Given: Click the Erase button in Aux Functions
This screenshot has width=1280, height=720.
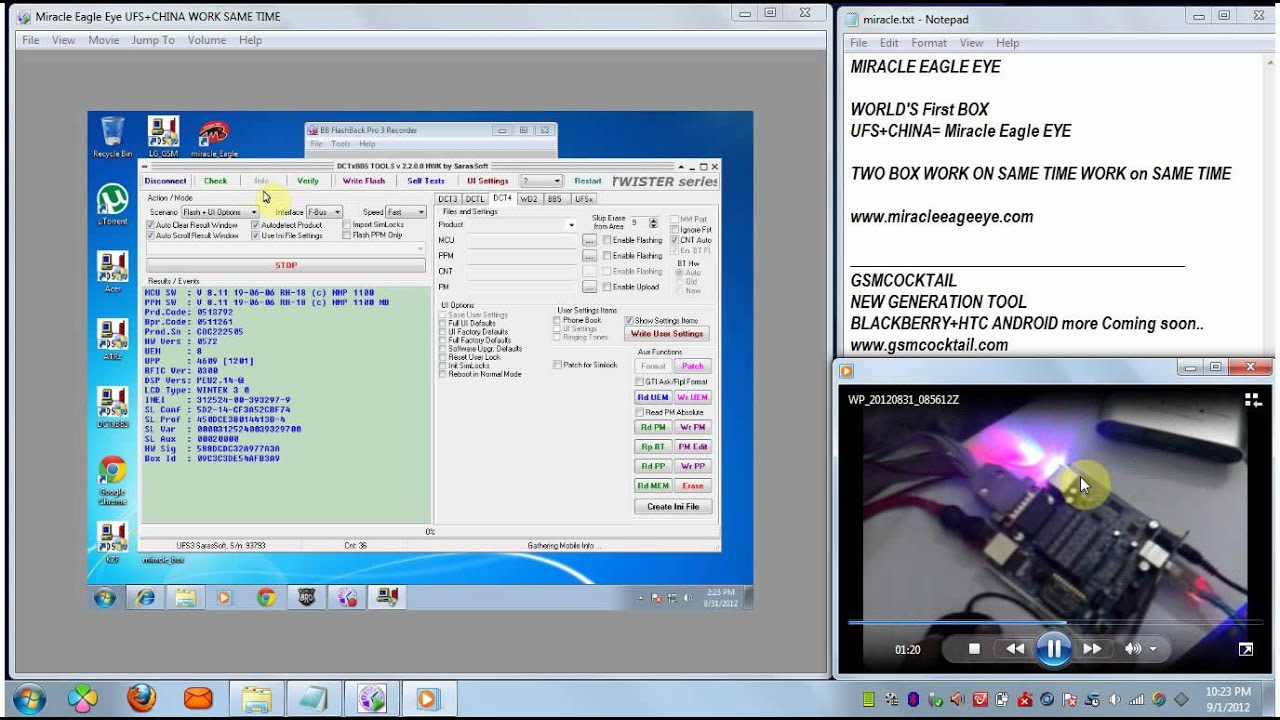Looking at the screenshot, I should click(693, 485).
